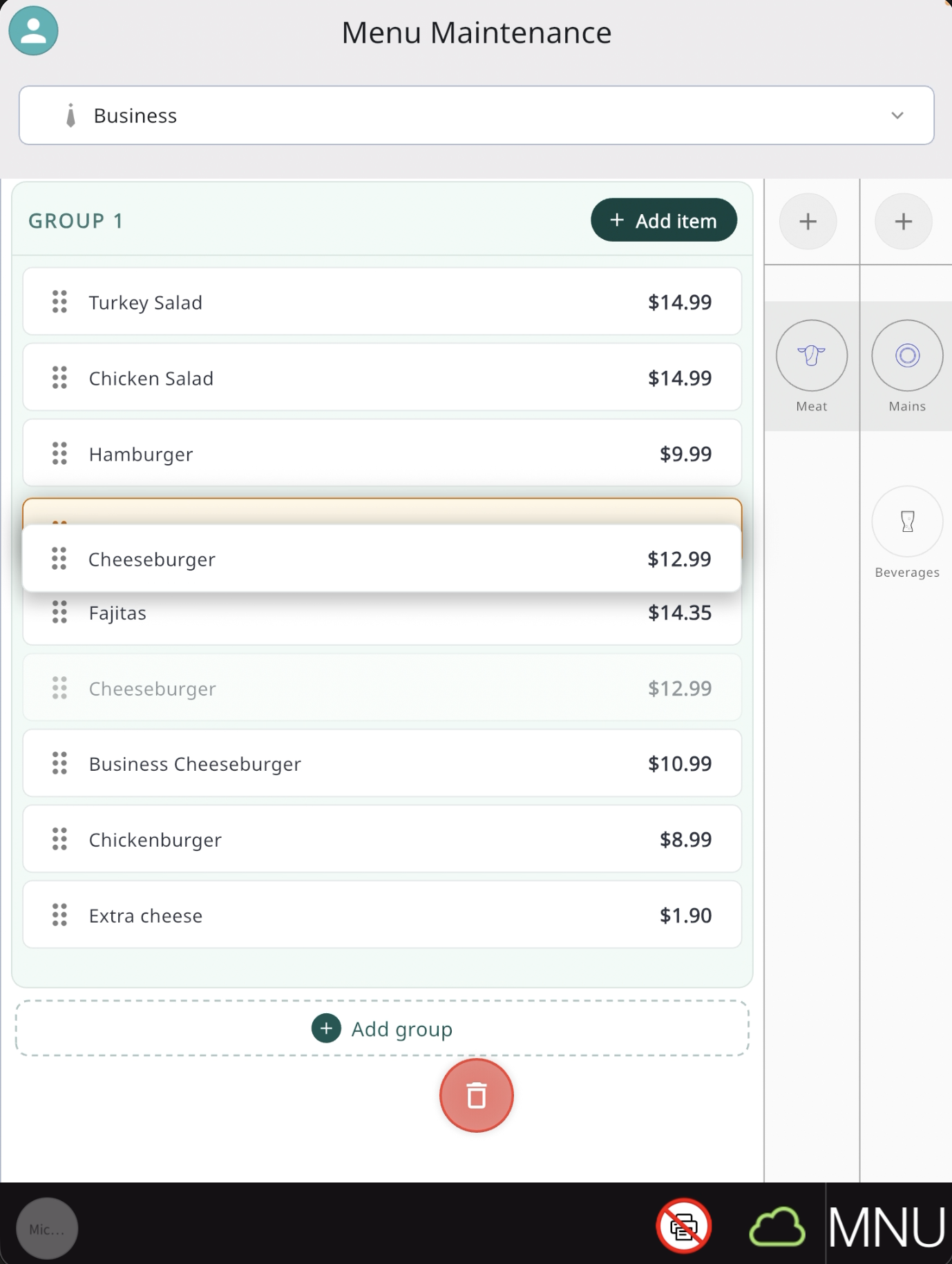Click the Extra cheese drag handle
Image resolution: width=952 pixels, height=1264 pixels.
(x=60, y=915)
